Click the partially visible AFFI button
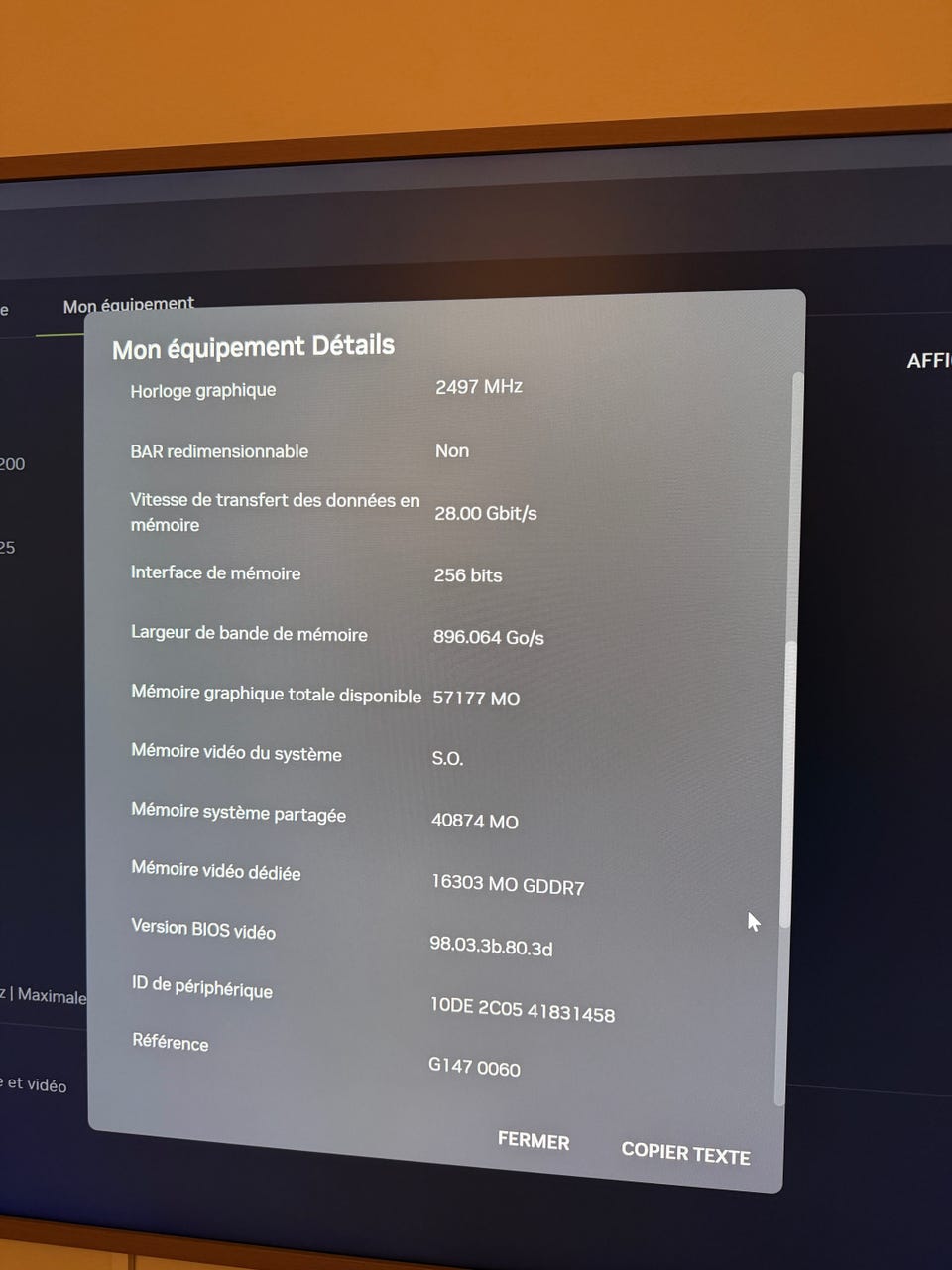The image size is (952, 1270). 929,361
